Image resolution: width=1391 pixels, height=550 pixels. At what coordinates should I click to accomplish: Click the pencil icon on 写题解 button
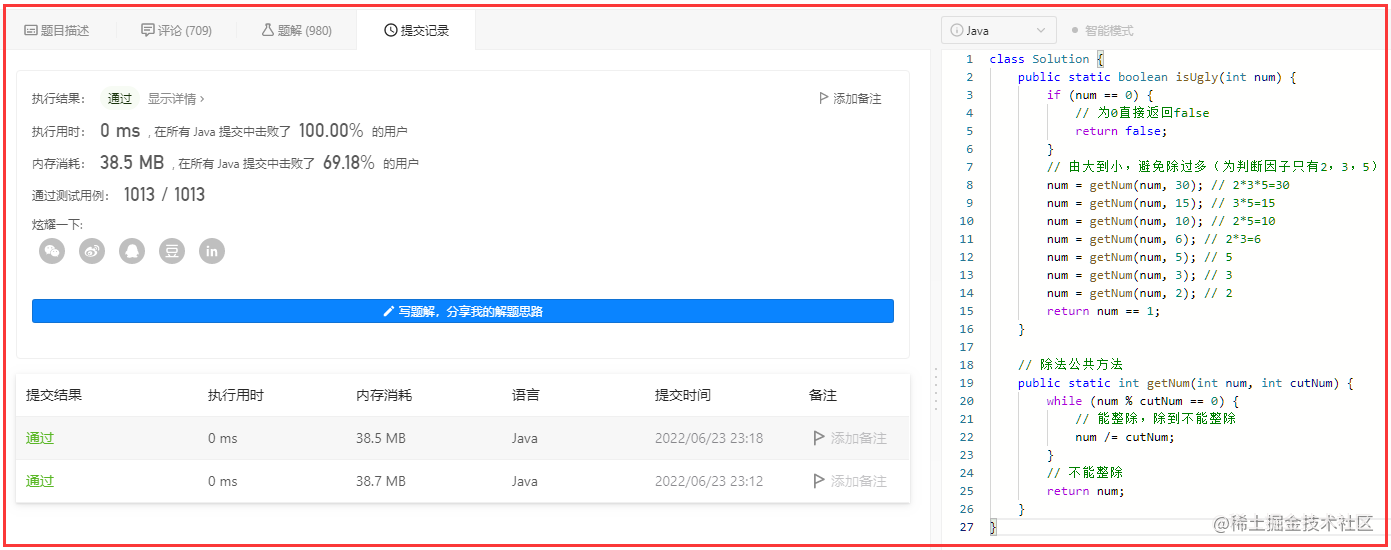tap(389, 311)
